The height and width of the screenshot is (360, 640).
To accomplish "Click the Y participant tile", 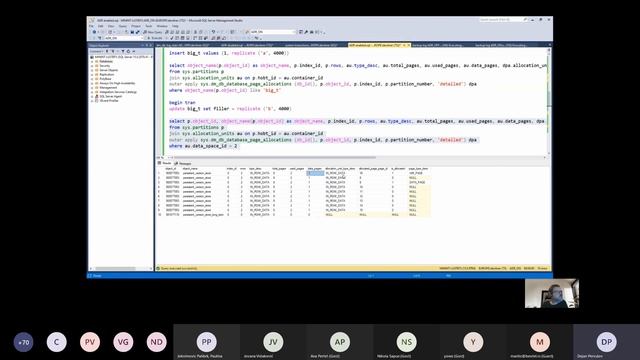I will 473,342.
